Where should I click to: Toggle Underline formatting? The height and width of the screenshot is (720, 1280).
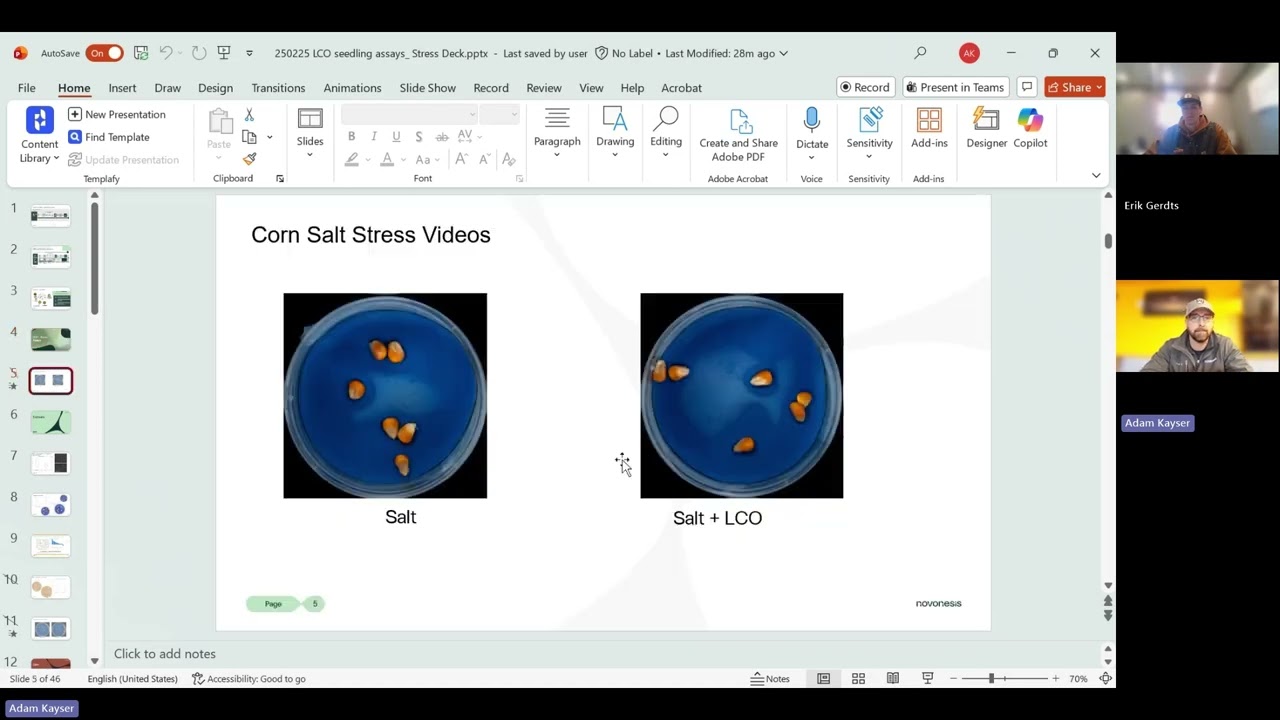(x=396, y=137)
